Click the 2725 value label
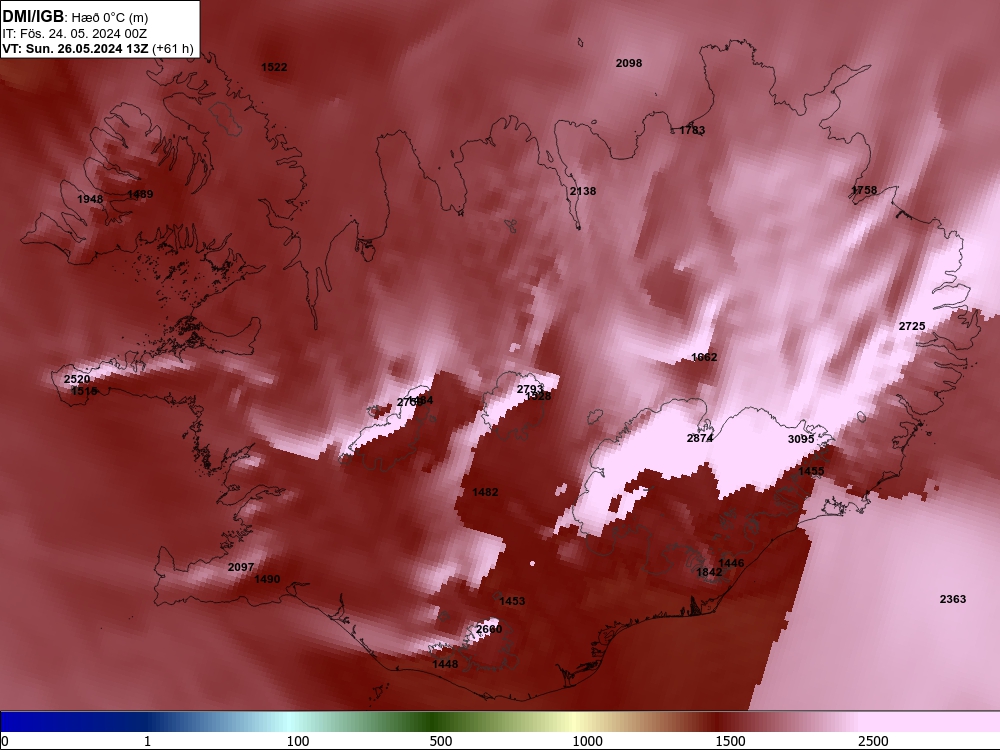 912,326
